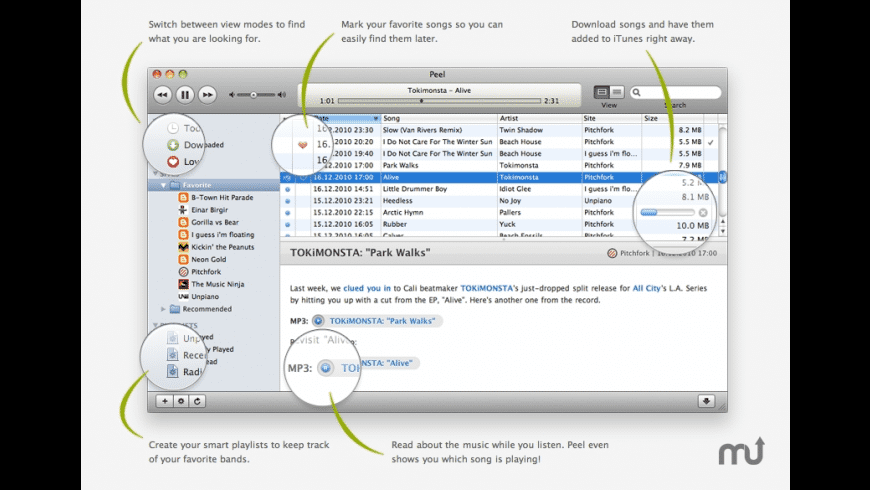Viewport: 870px width, 490px height.
Task: Select the Unpiano site icon
Action: (x=183, y=296)
